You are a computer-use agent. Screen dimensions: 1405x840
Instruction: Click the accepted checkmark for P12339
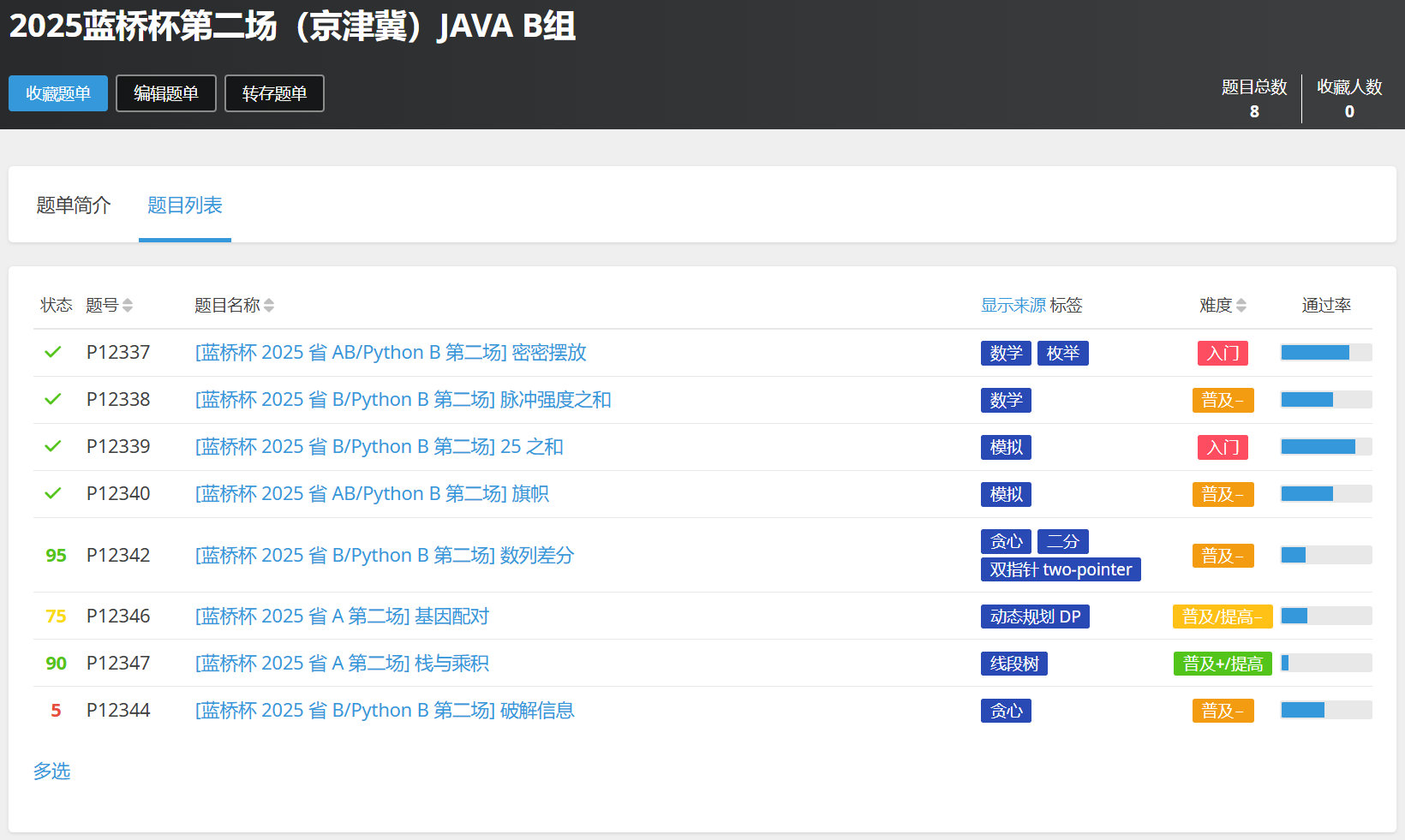[53, 446]
